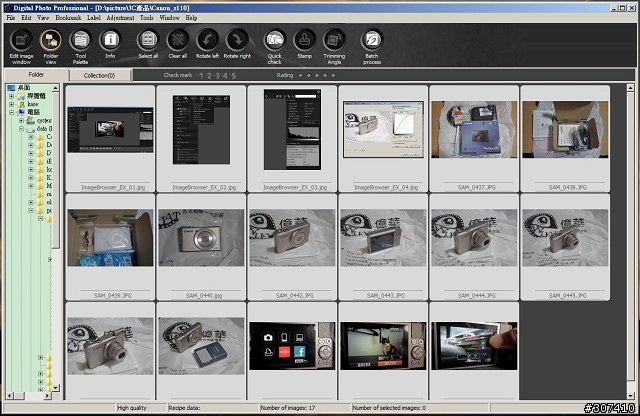The image size is (640, 416).
Task: Toggle the Folder view button
Action: pyautogui.click(x=51, y=46)
